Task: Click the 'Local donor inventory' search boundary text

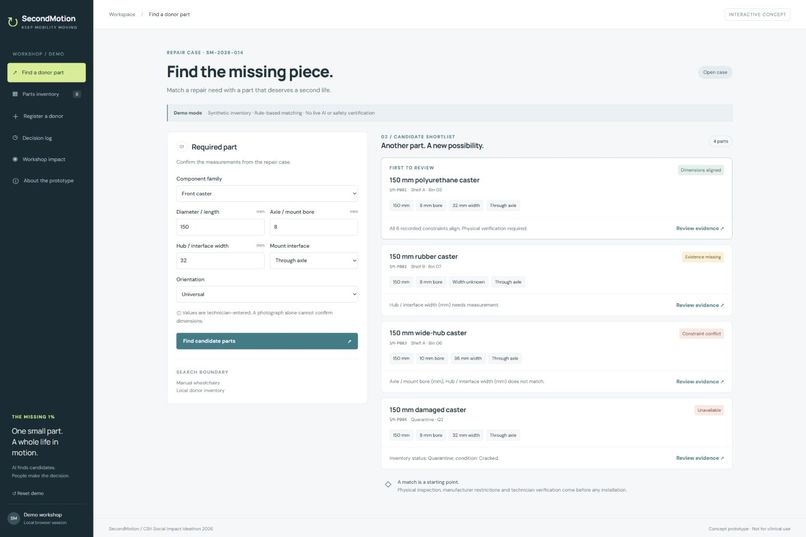Action: (x=200, y=391)
